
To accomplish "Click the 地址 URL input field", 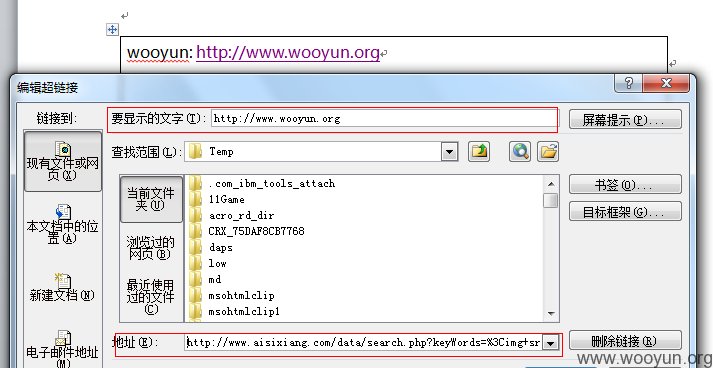I will click(x=364, y=343).
